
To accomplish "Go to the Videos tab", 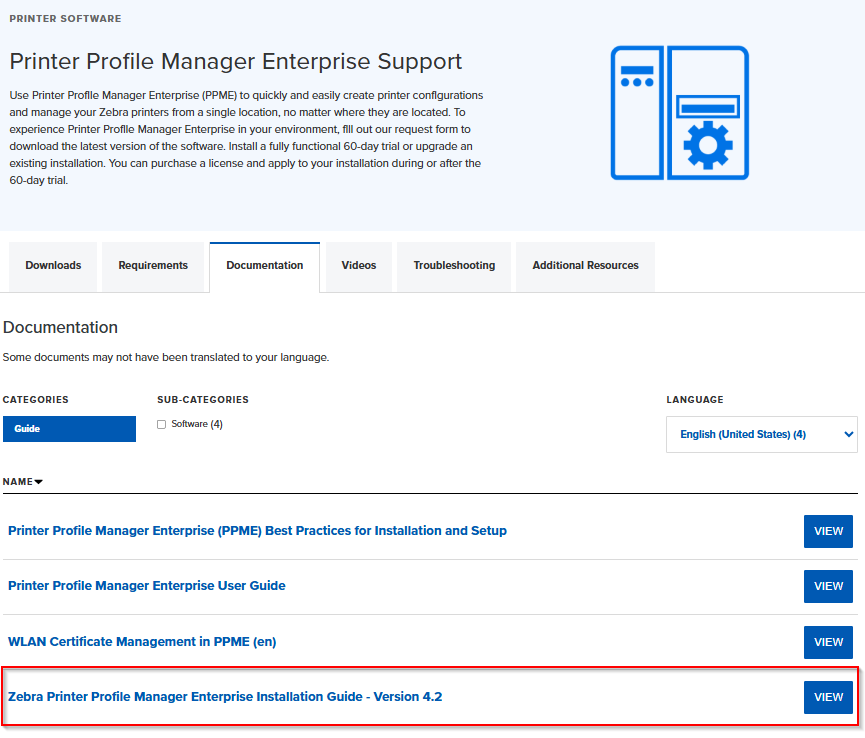I will [359, 265].
